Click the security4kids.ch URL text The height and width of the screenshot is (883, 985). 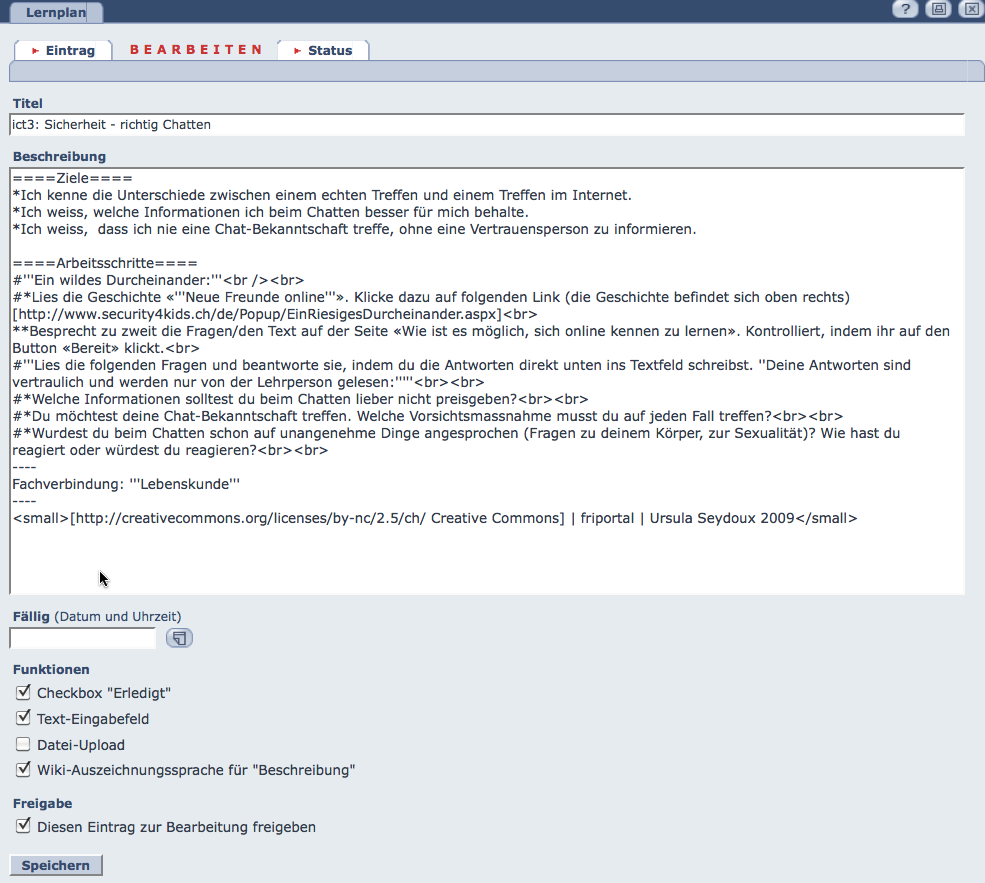coord(258,314)
